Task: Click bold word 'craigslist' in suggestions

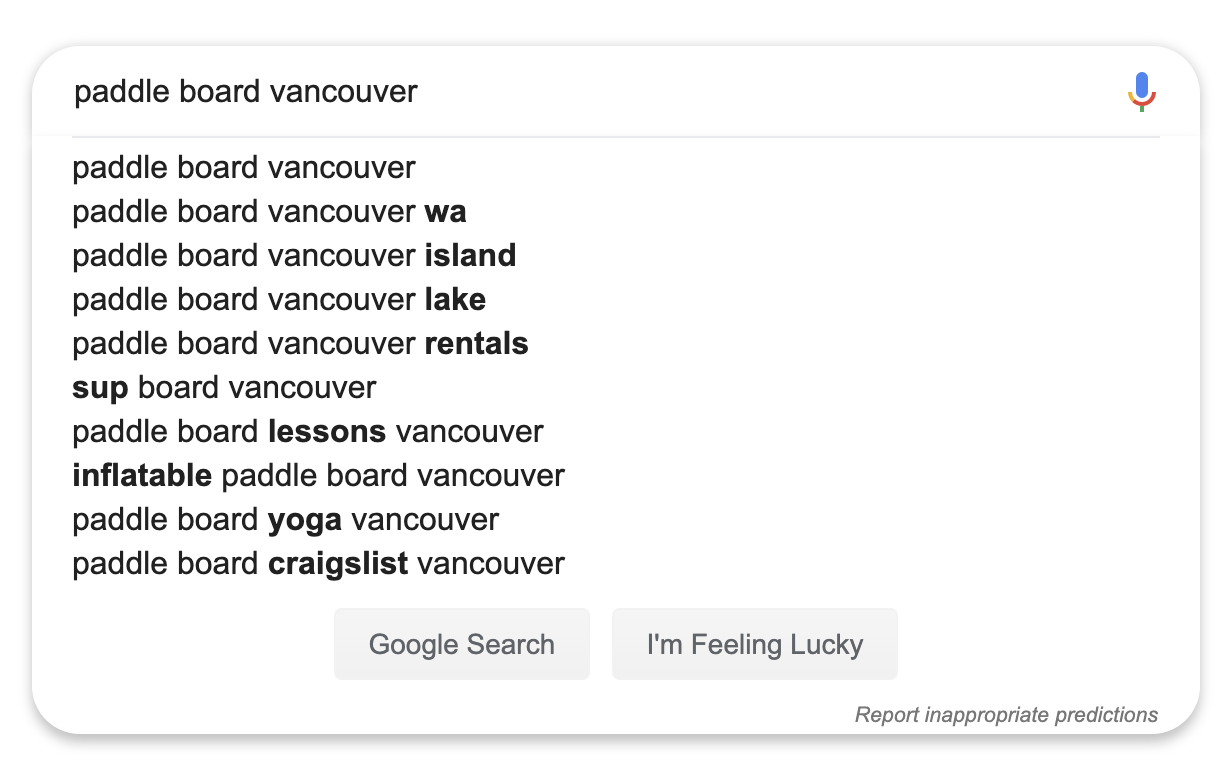Action: 338,563
